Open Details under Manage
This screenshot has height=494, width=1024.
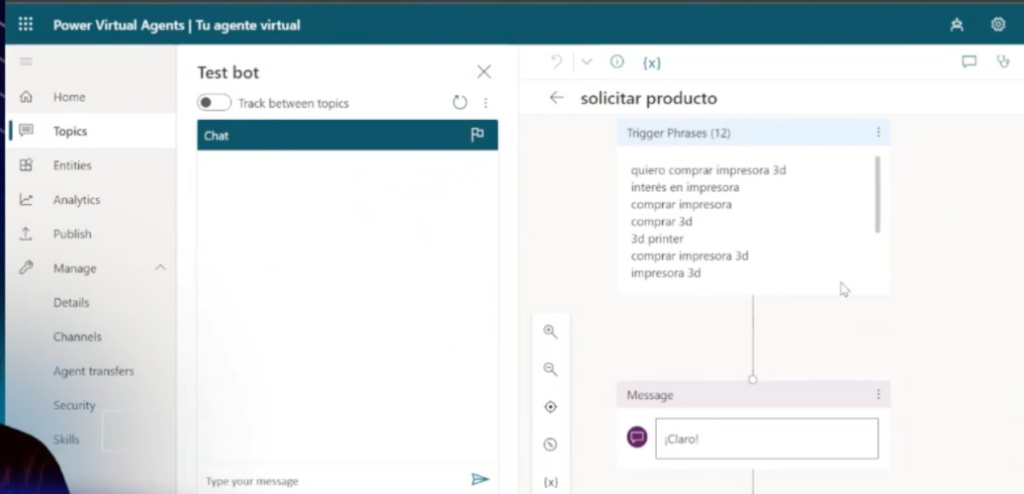click(x=71, y=303)
